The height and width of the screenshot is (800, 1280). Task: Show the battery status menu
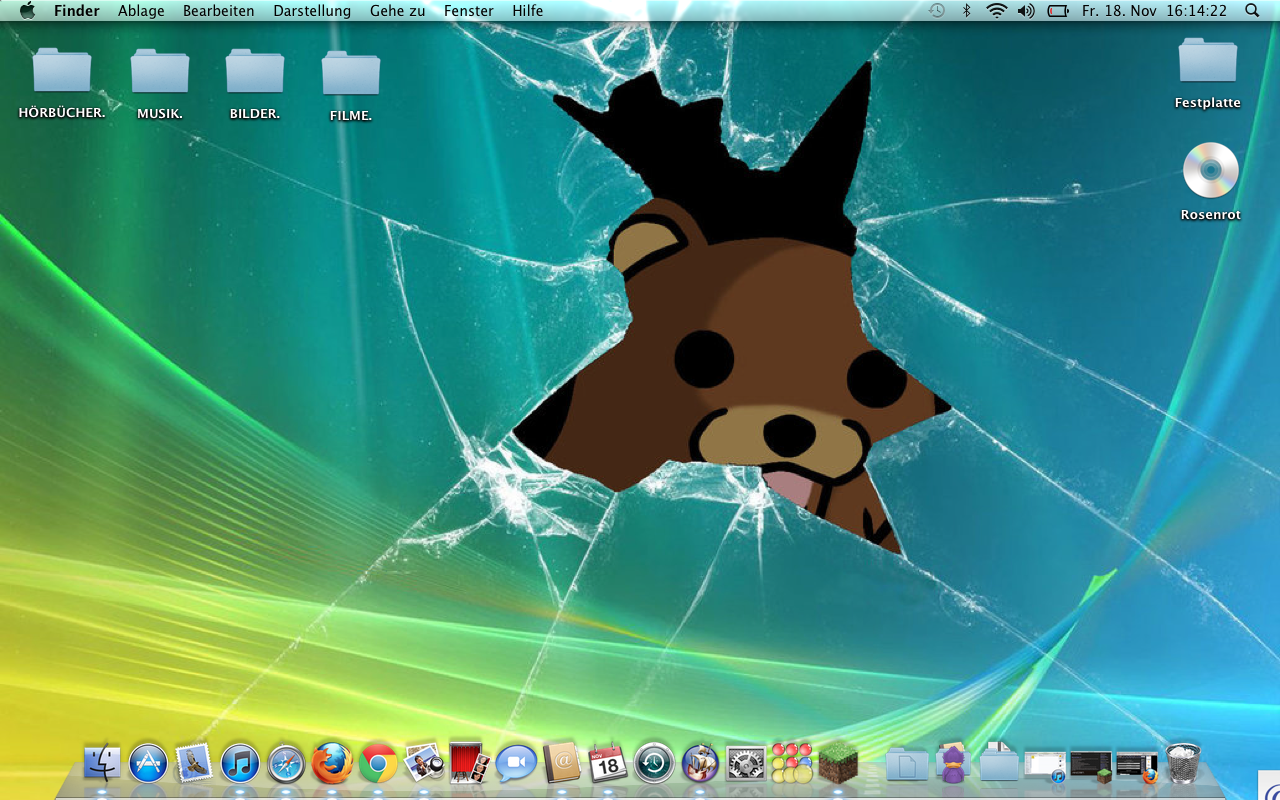tap(1058, 11)
